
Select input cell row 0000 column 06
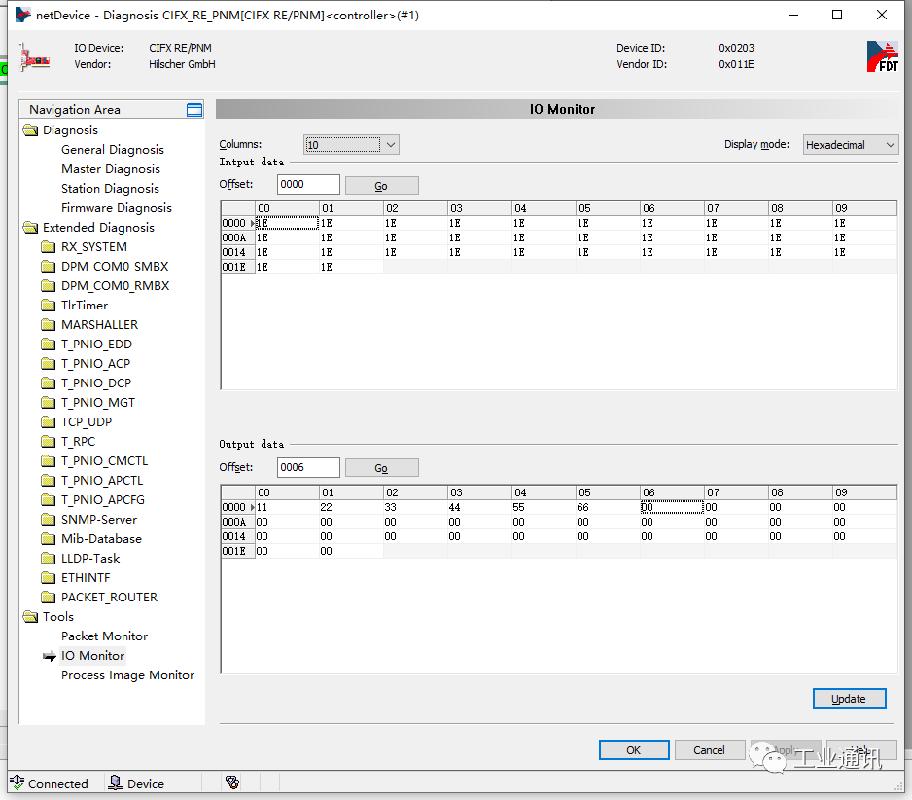point(672,223)
